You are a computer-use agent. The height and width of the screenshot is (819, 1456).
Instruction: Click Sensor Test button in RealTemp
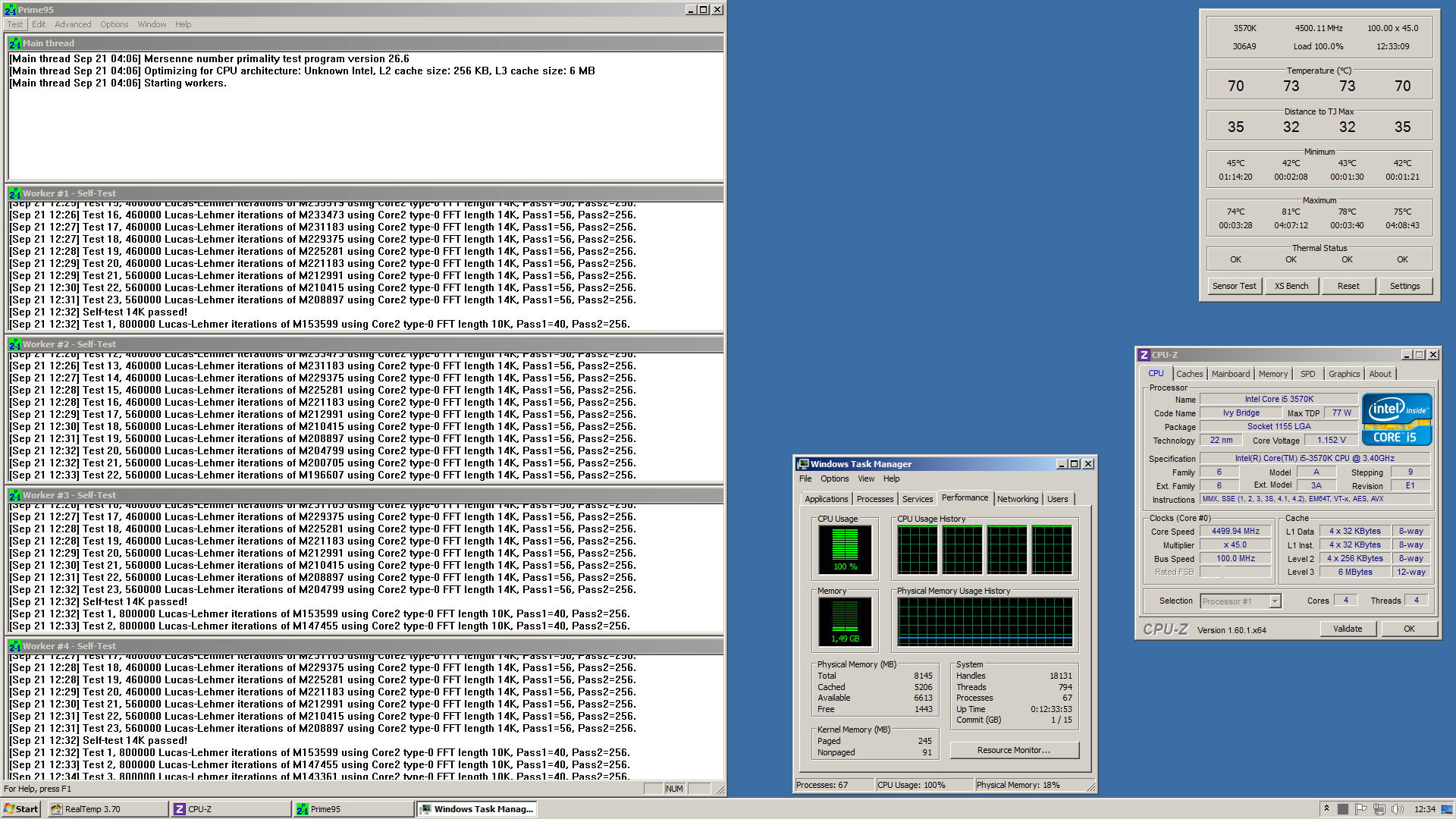click(x=1235, y=286)
